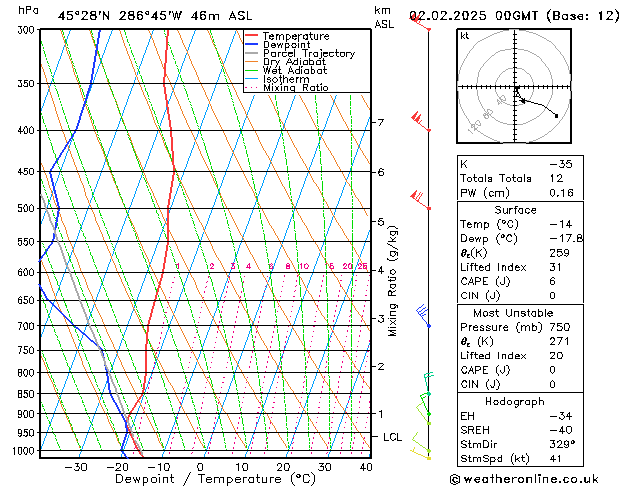Image resolution: width=629 pixels, height=486 pixels.
Task: Click the 'Hodograph' section heading
Action: click(x=515, y=402)
